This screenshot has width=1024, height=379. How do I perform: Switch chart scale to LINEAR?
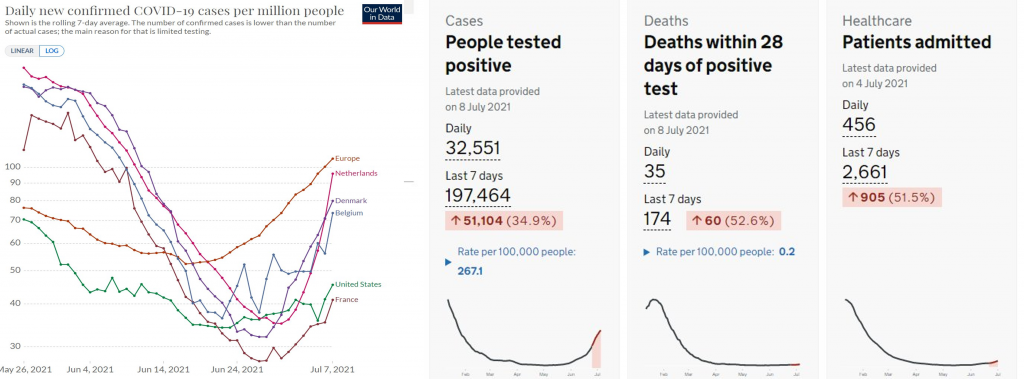(x=22, y=50)
